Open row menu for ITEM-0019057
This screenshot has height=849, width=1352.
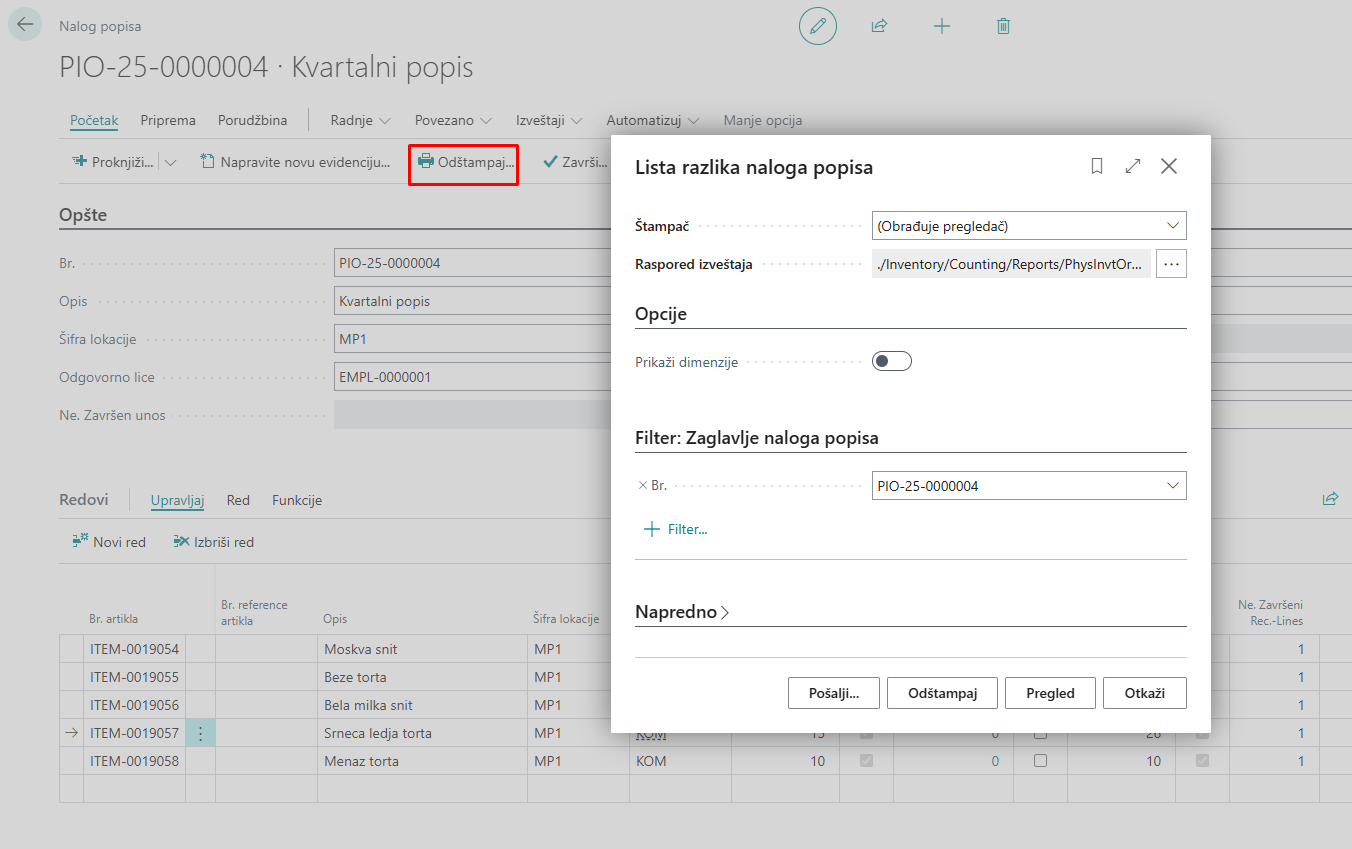[200, 733]
